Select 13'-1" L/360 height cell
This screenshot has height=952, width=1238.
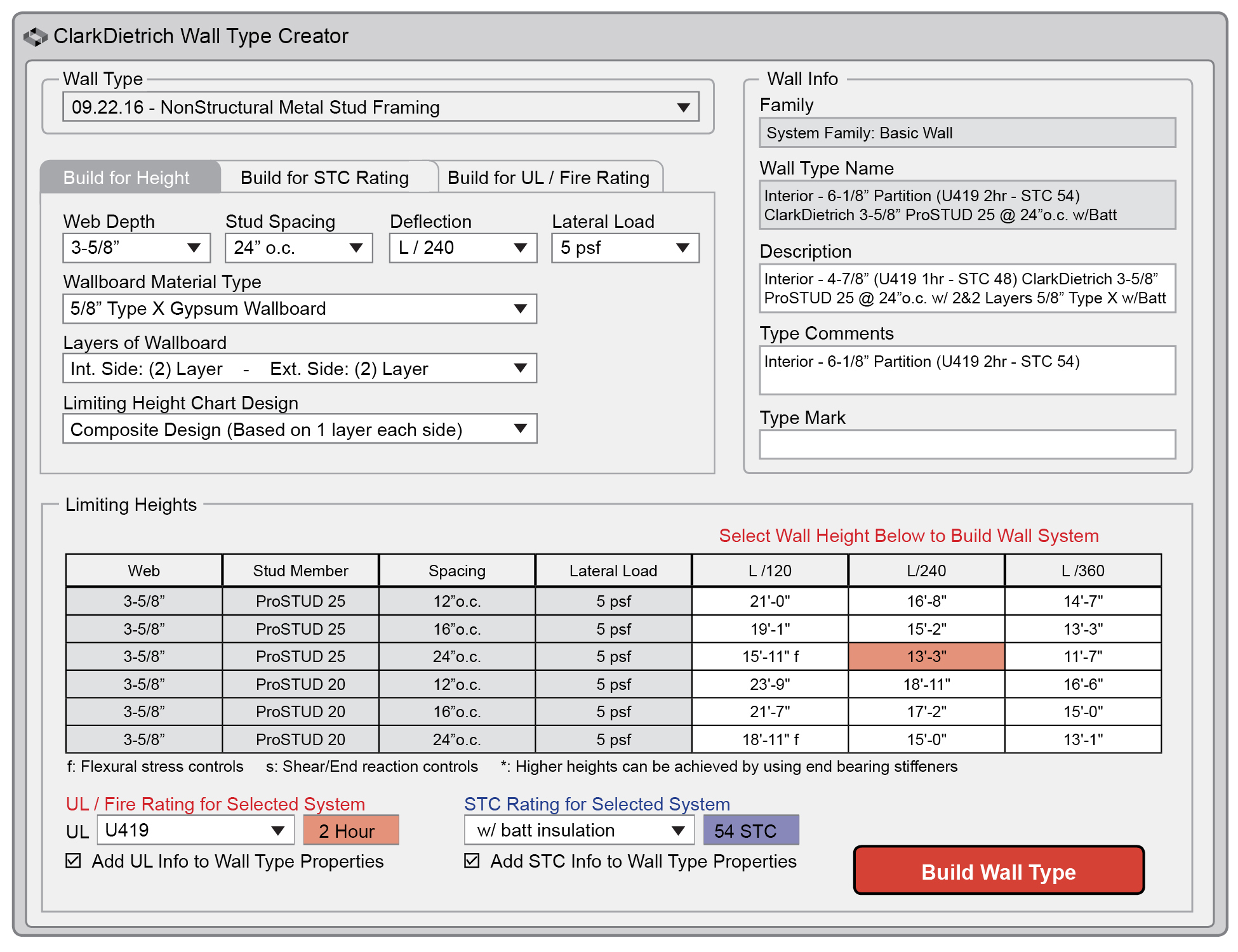click(1083, 739)
